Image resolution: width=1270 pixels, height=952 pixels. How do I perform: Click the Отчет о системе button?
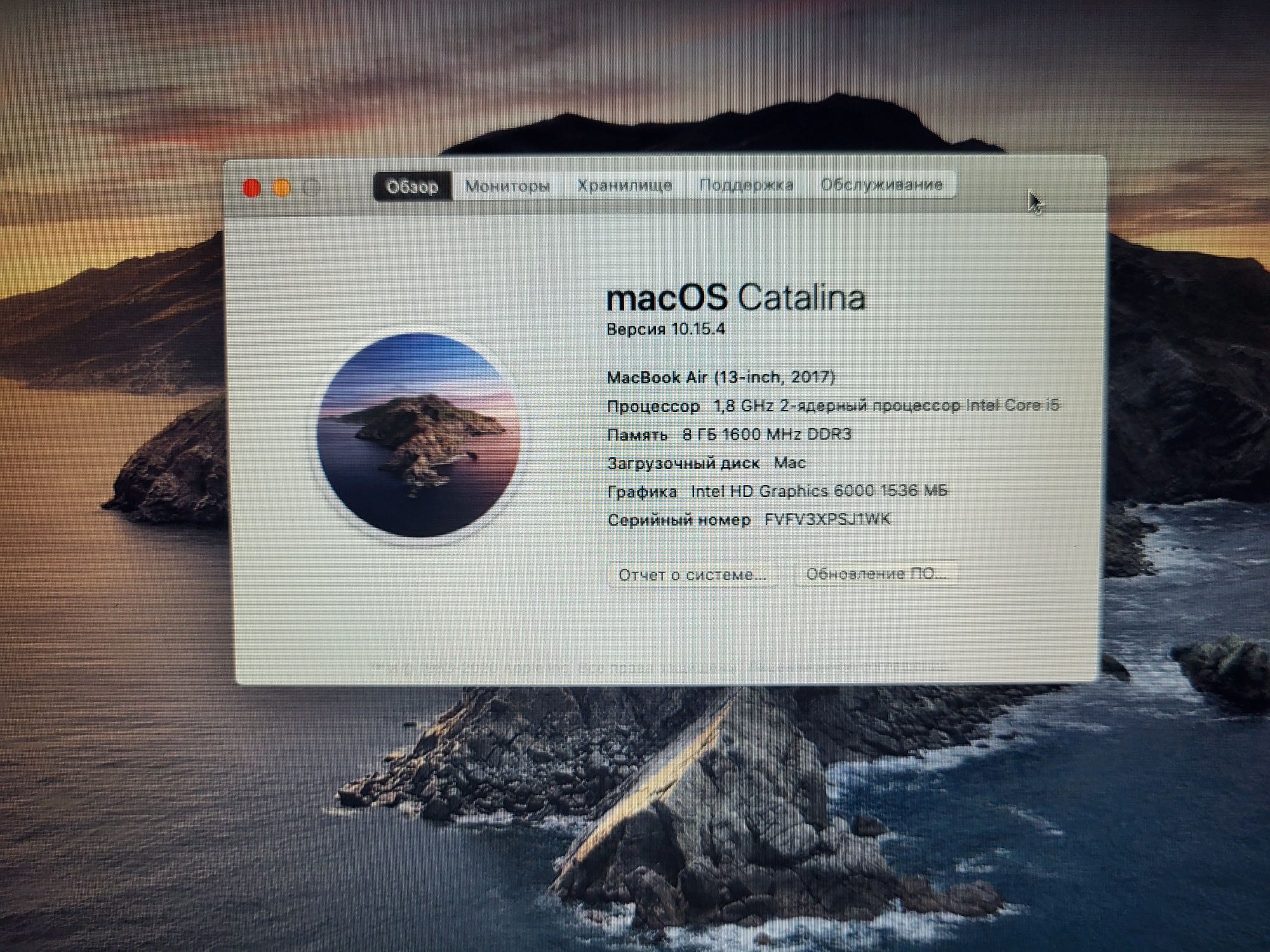692,575
